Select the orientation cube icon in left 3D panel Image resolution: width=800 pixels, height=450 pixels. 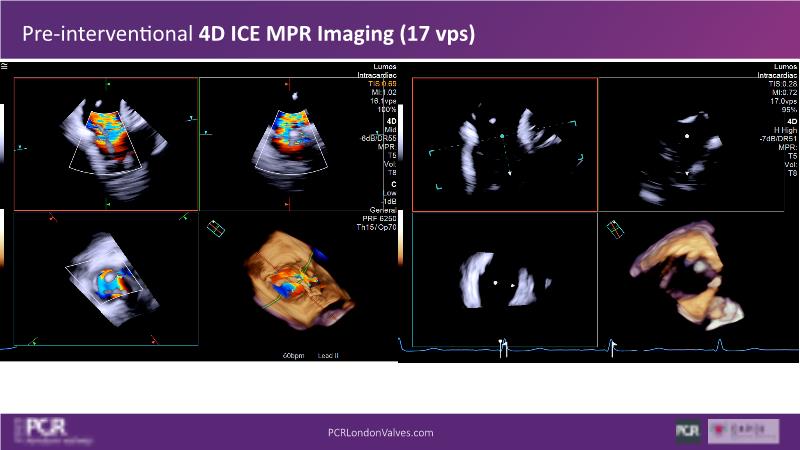pos(215,229)
